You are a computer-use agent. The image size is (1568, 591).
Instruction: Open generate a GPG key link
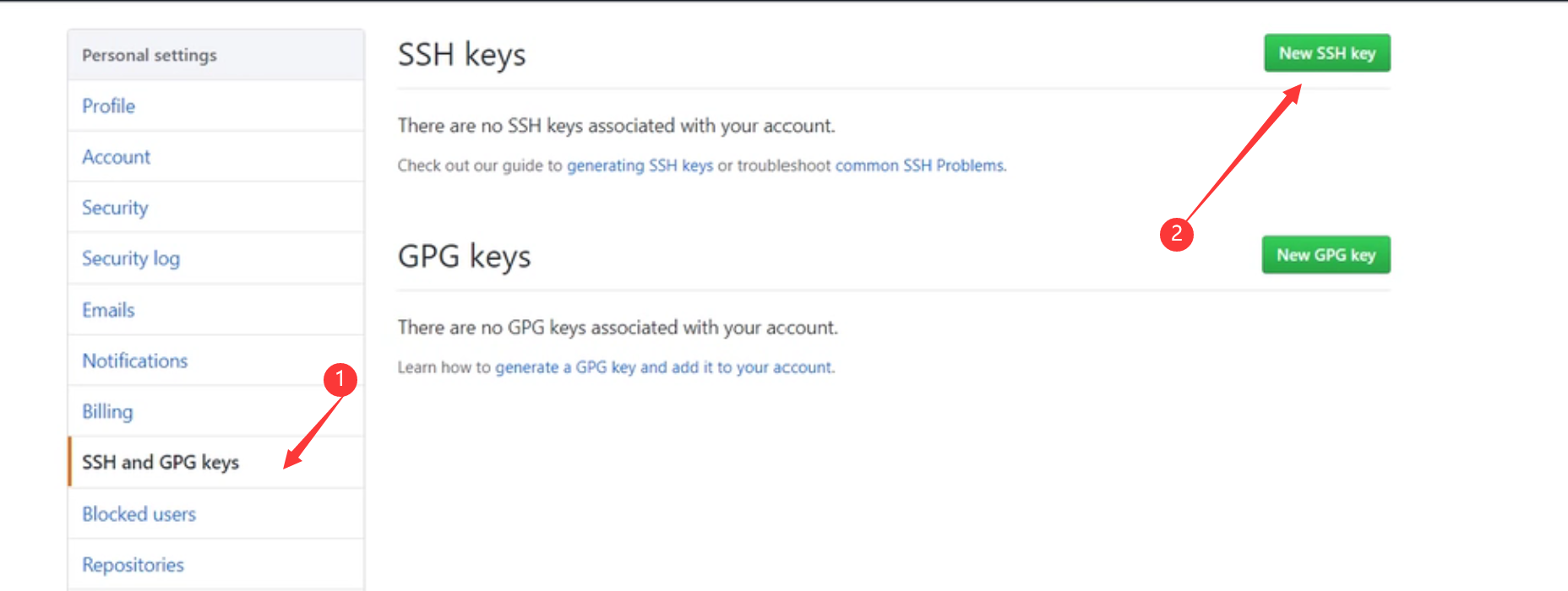(565, 367)
